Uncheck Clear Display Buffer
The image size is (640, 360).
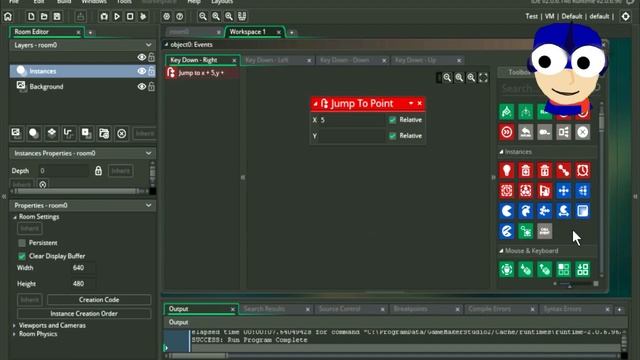pos(22,256)
